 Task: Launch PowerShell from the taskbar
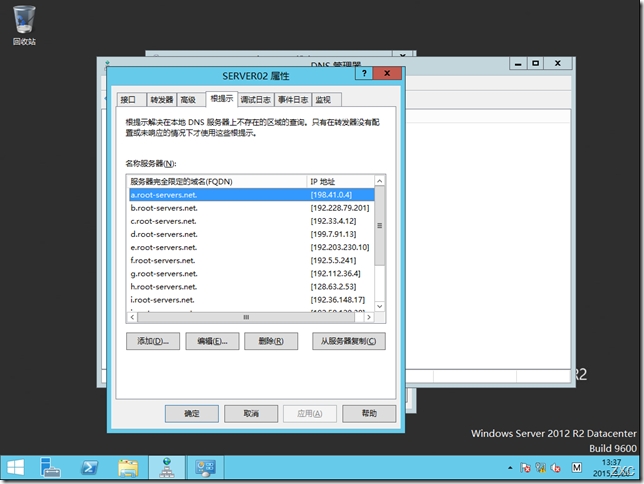89,467
